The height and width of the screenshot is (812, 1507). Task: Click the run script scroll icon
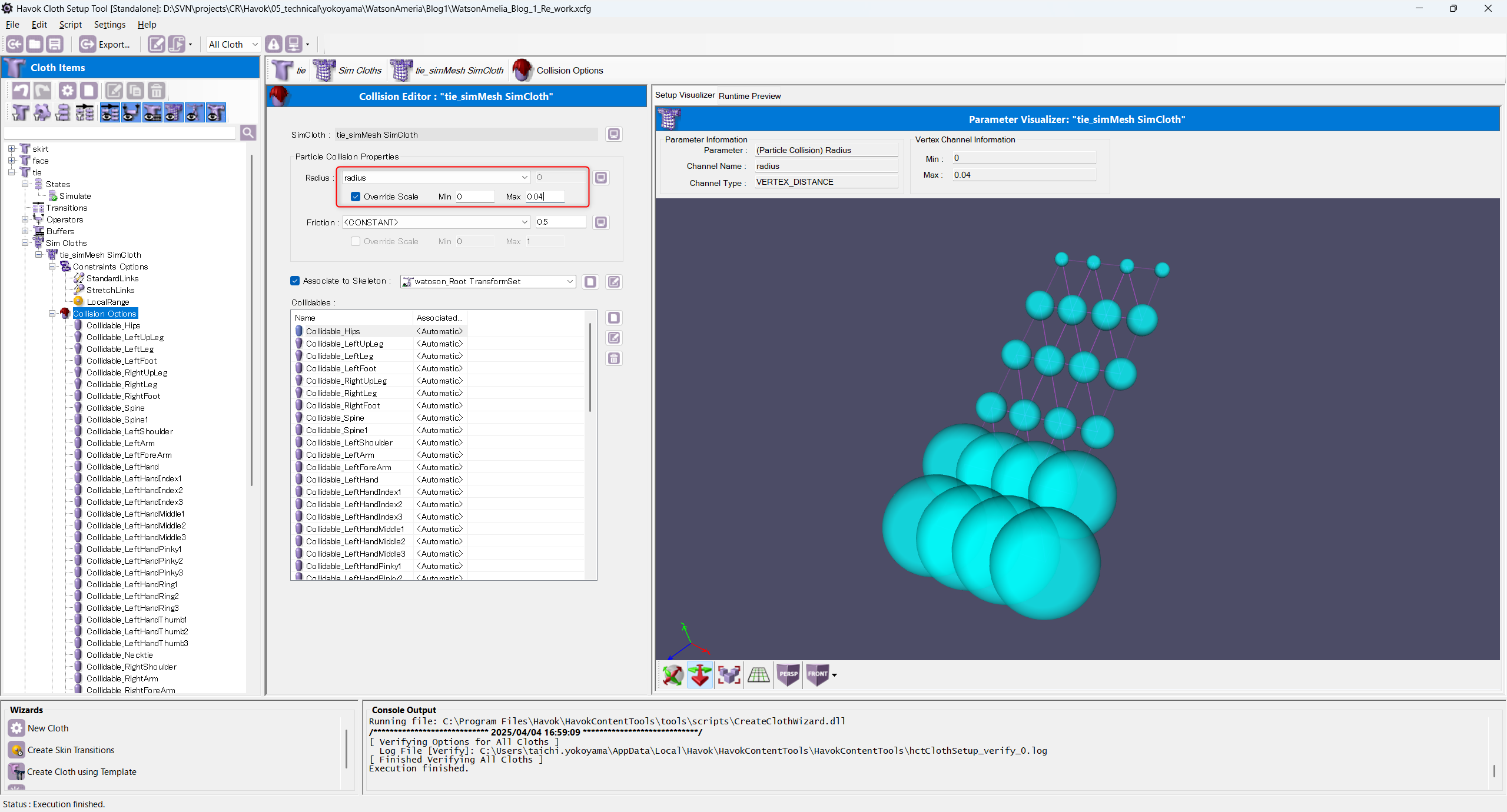[177, 44]
